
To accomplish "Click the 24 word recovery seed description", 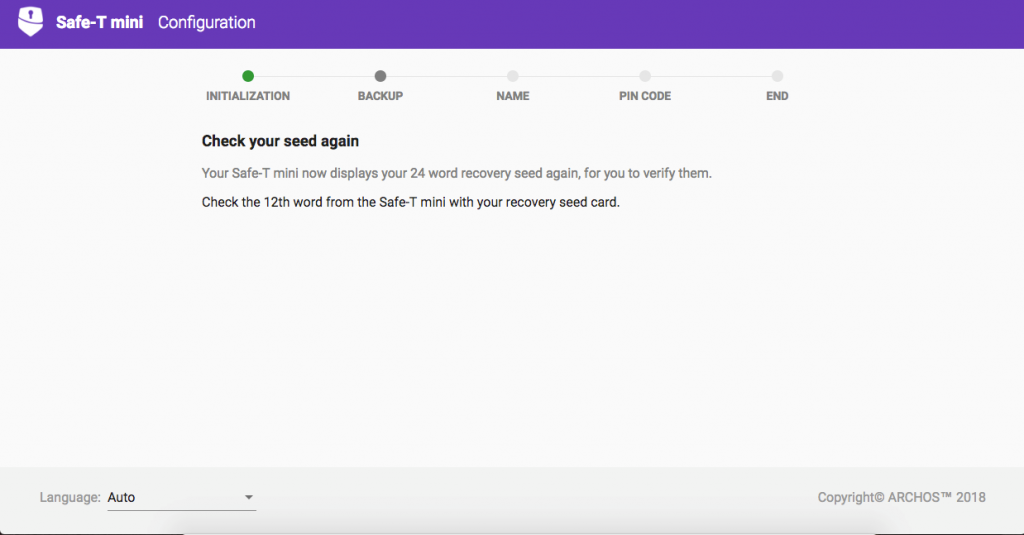I will click(x=456, y=173).
